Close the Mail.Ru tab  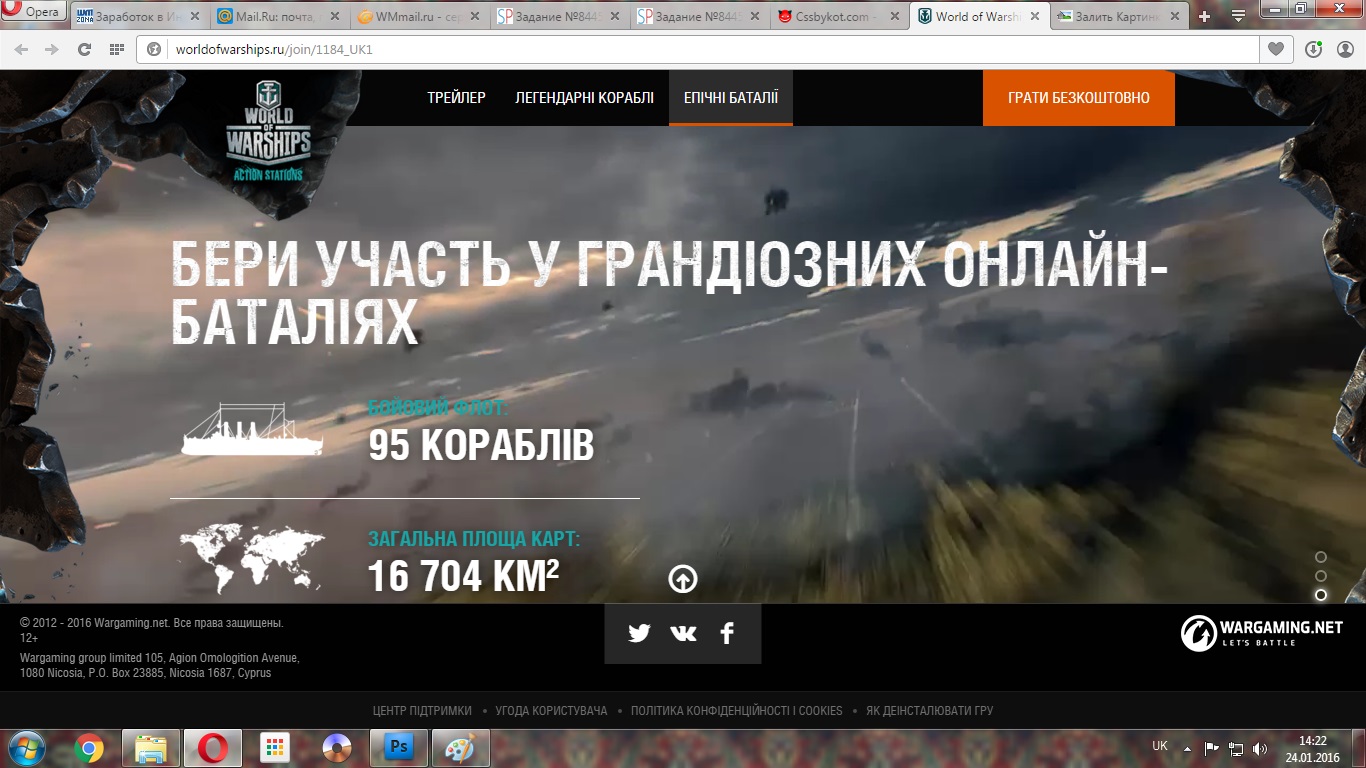tap(335, 17)
